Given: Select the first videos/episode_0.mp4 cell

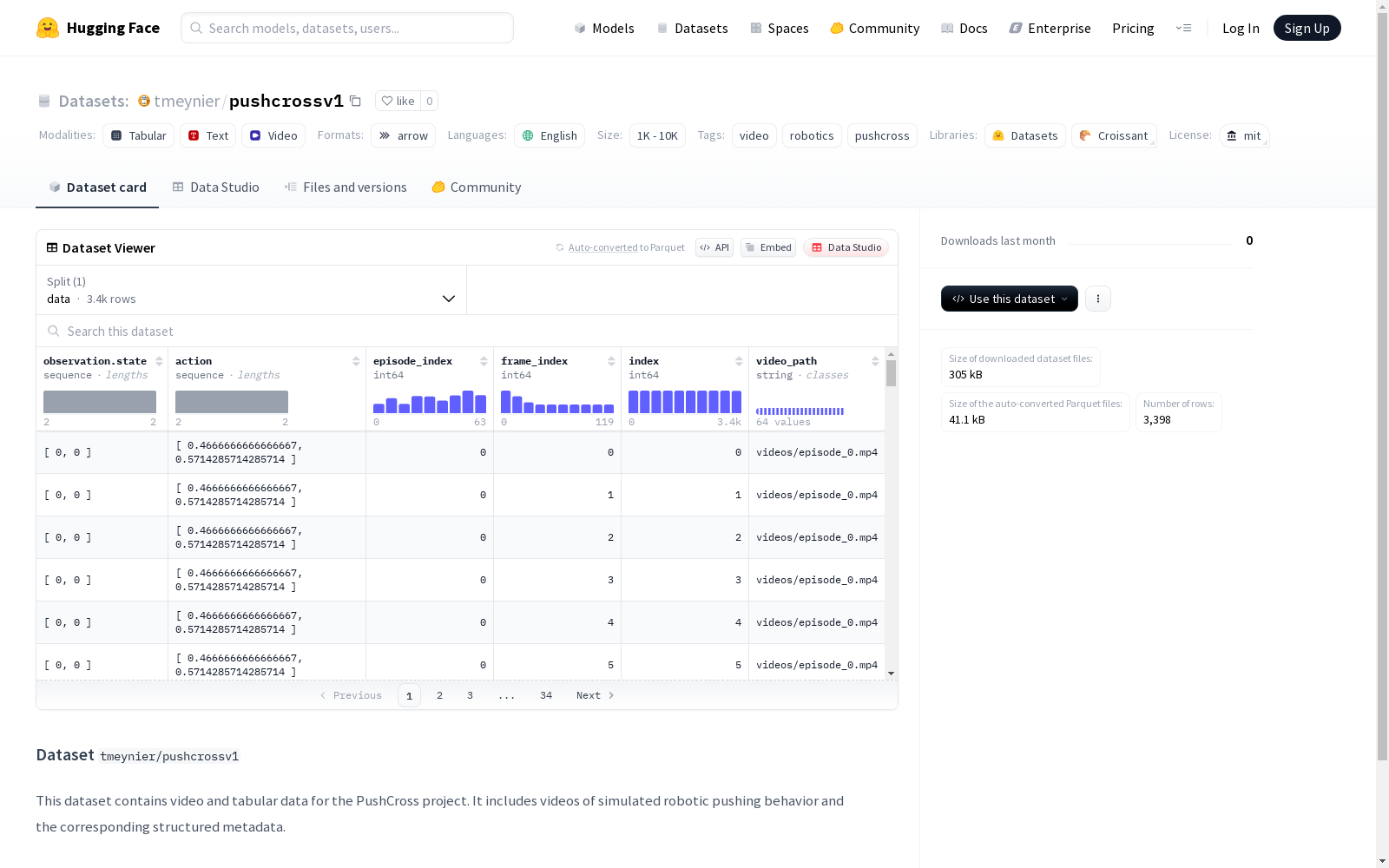Looking at the screenshot, I should click(817, 452).
